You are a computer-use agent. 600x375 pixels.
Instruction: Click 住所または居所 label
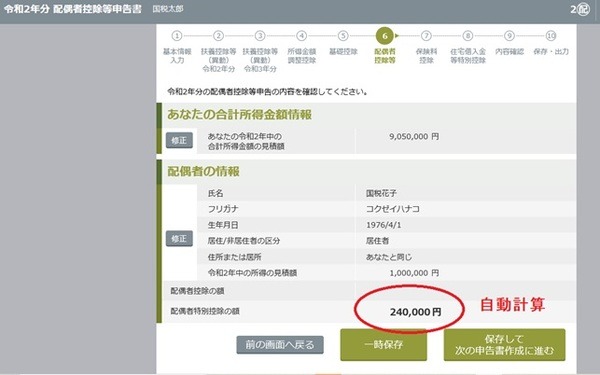tap(234, 257)
